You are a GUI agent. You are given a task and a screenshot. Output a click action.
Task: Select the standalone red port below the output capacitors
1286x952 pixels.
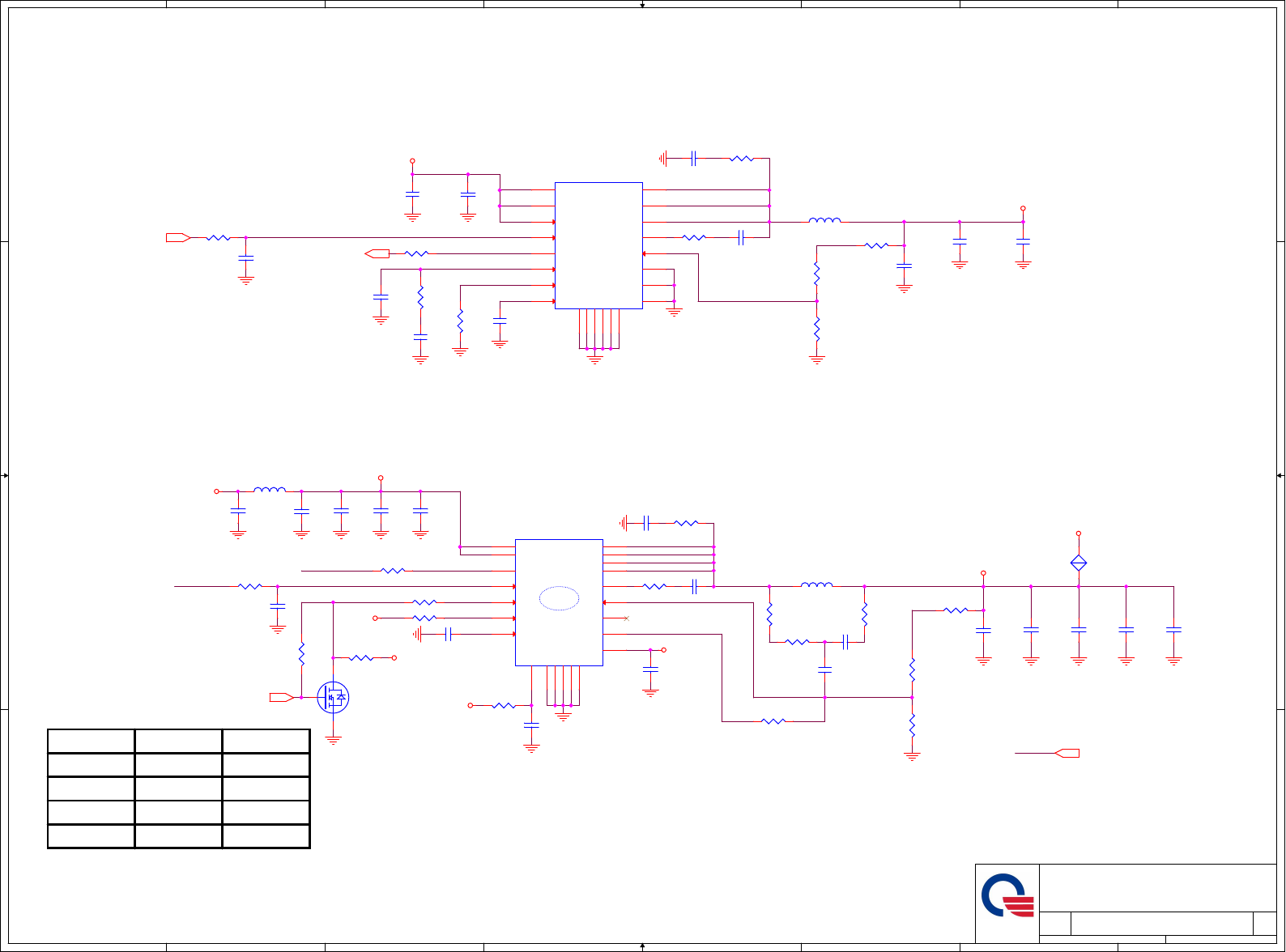click(1067, 753)
